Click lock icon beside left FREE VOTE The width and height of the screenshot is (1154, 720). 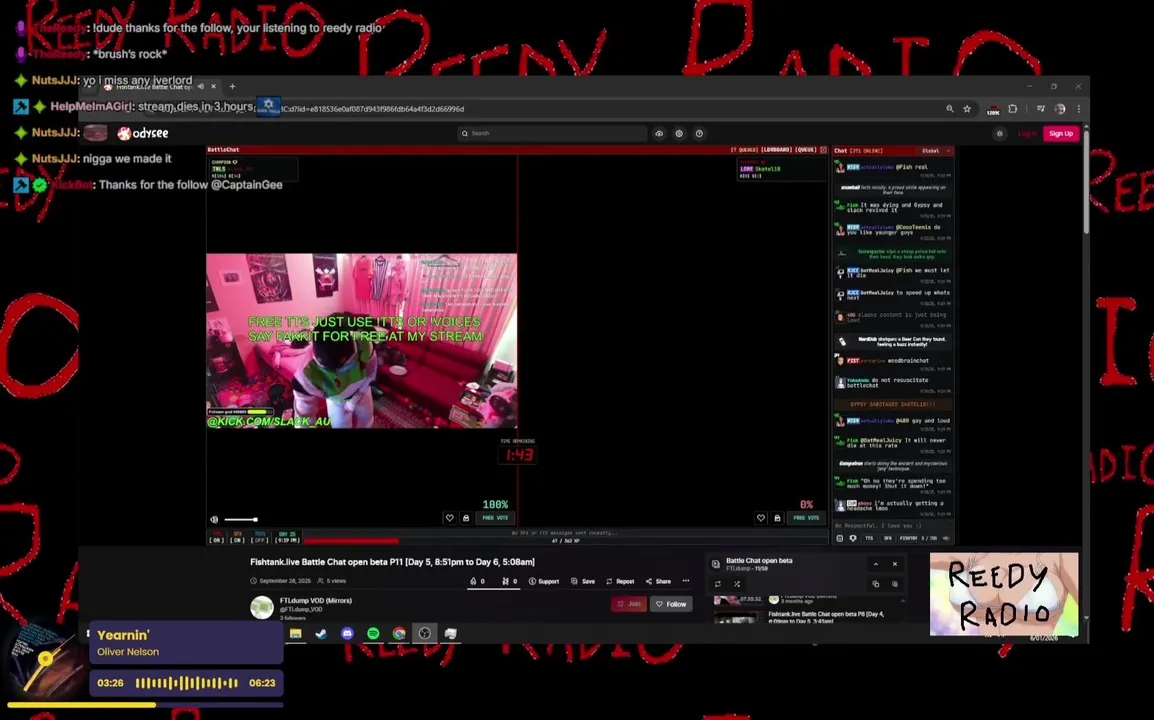point(466,518)
